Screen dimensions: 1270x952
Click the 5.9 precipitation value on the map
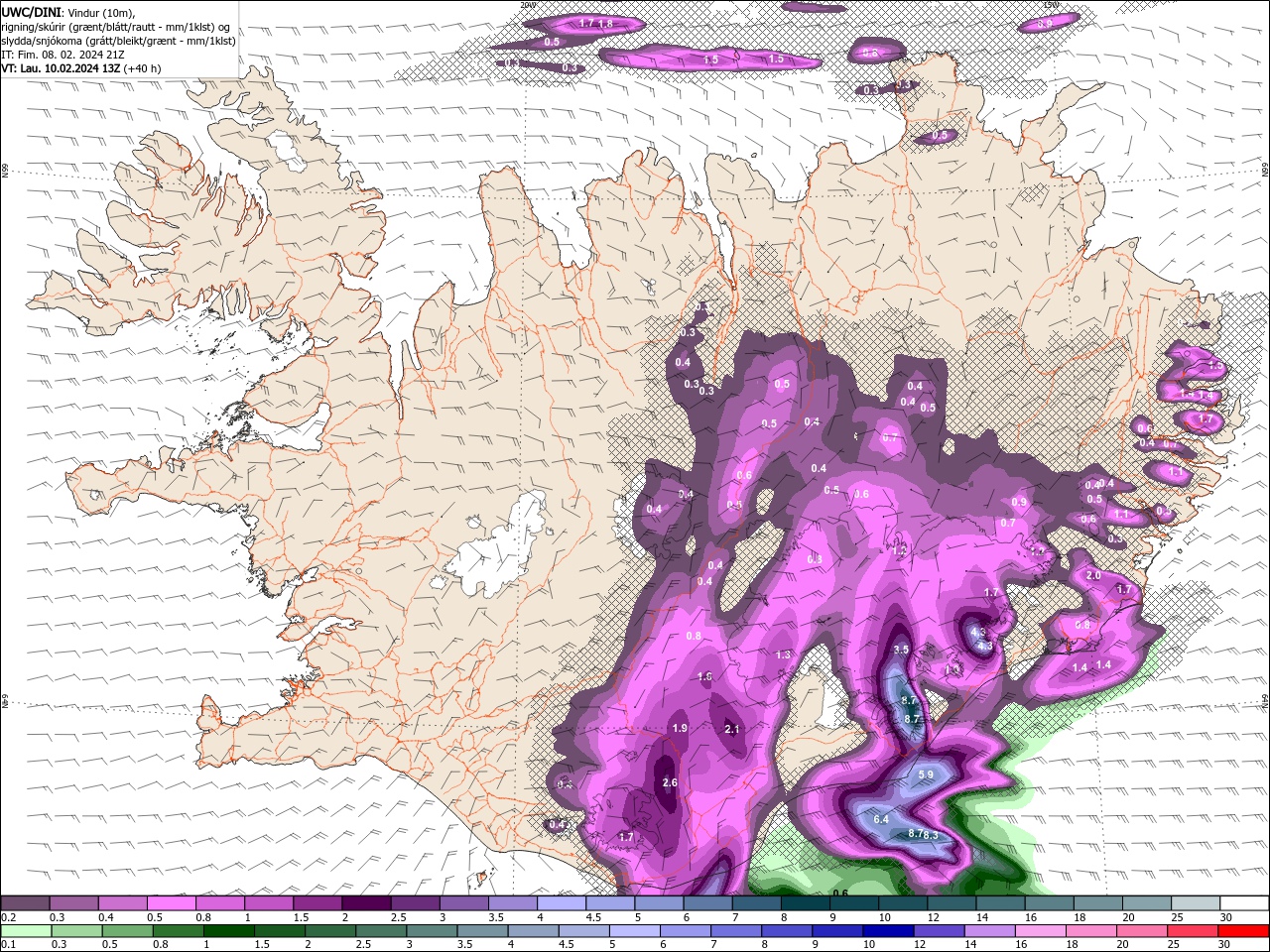pos(926,774)
